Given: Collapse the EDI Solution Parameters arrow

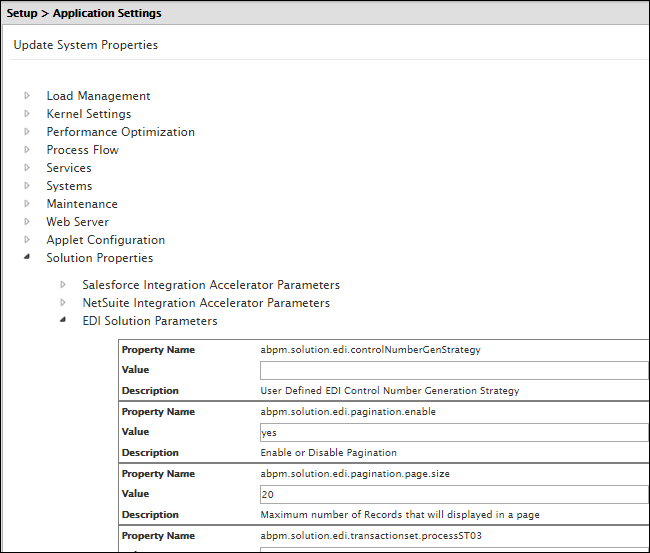Looking at the screenshot, I should pyautogui.click(x=64, y=321).
